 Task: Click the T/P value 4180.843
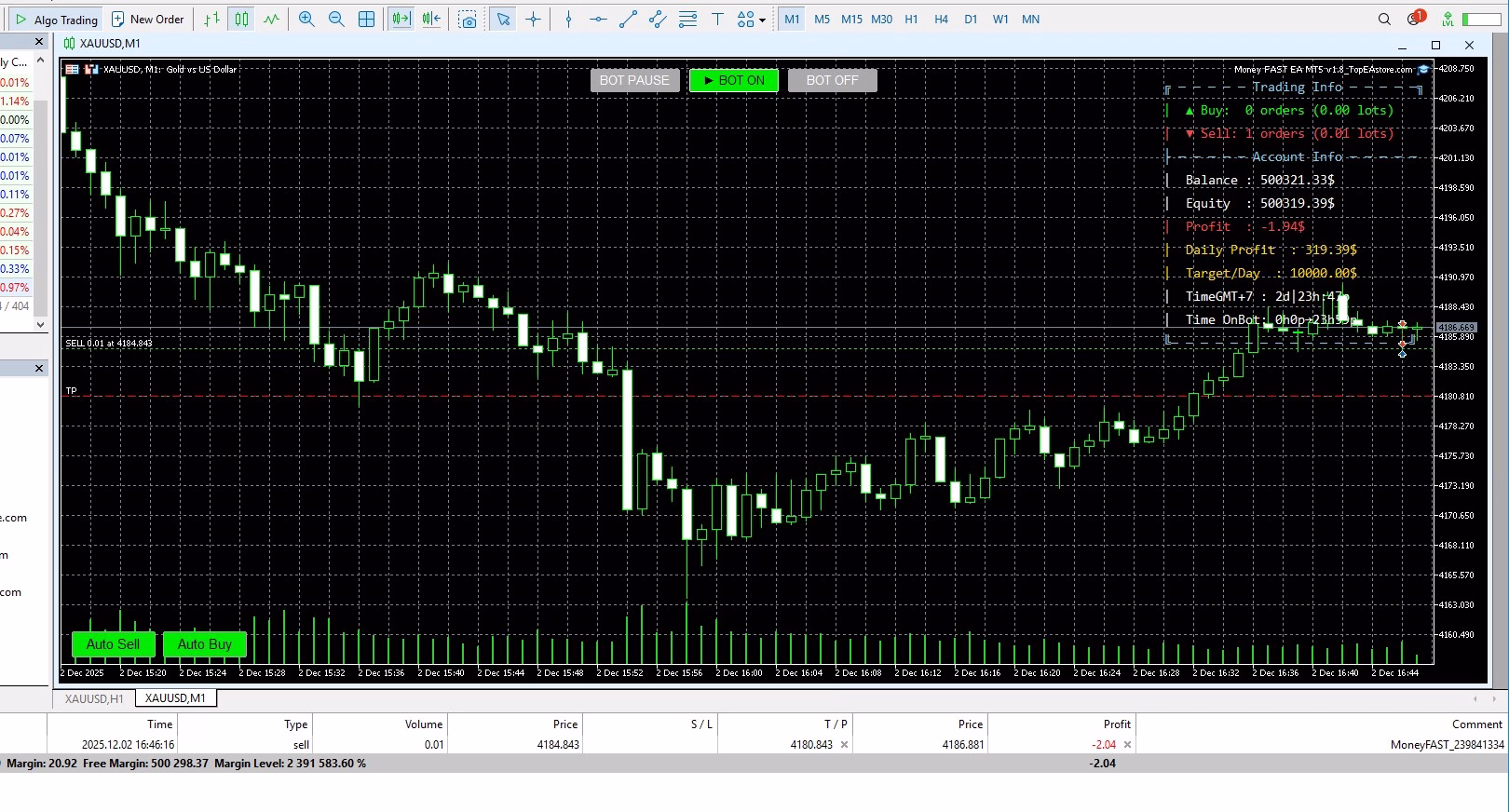(x=810, y=745)
